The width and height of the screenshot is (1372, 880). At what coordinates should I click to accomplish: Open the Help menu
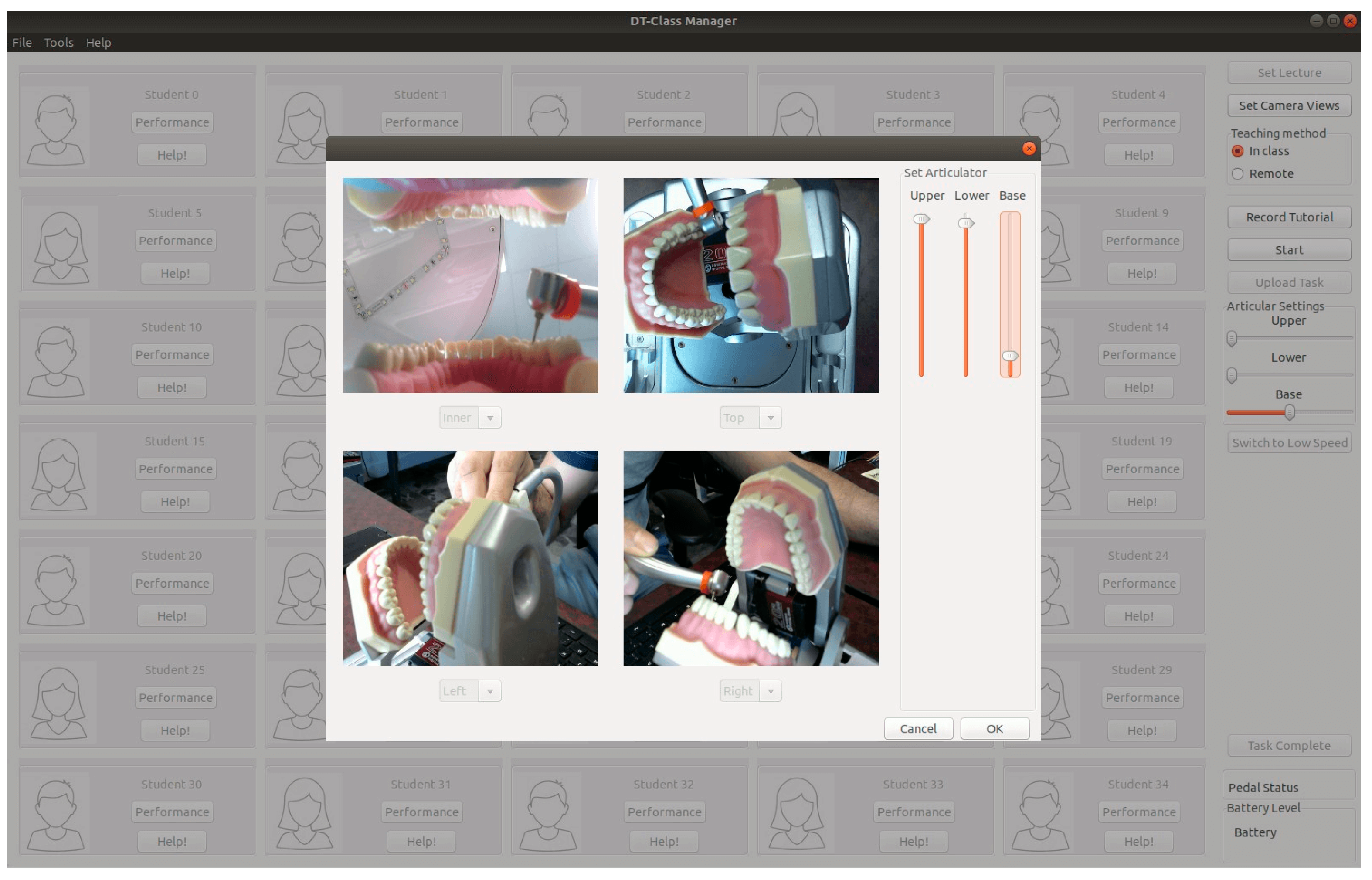point(98,43)
